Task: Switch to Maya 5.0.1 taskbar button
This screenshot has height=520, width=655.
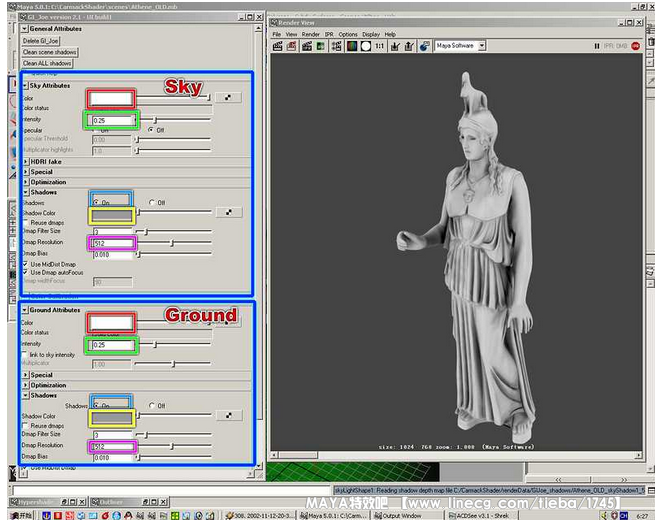Action: (x=334, y=515)
